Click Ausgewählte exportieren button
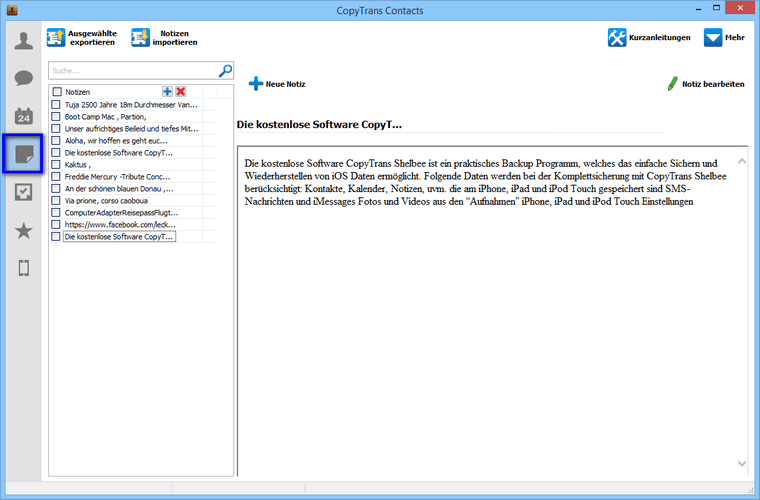 coord(81,38)
